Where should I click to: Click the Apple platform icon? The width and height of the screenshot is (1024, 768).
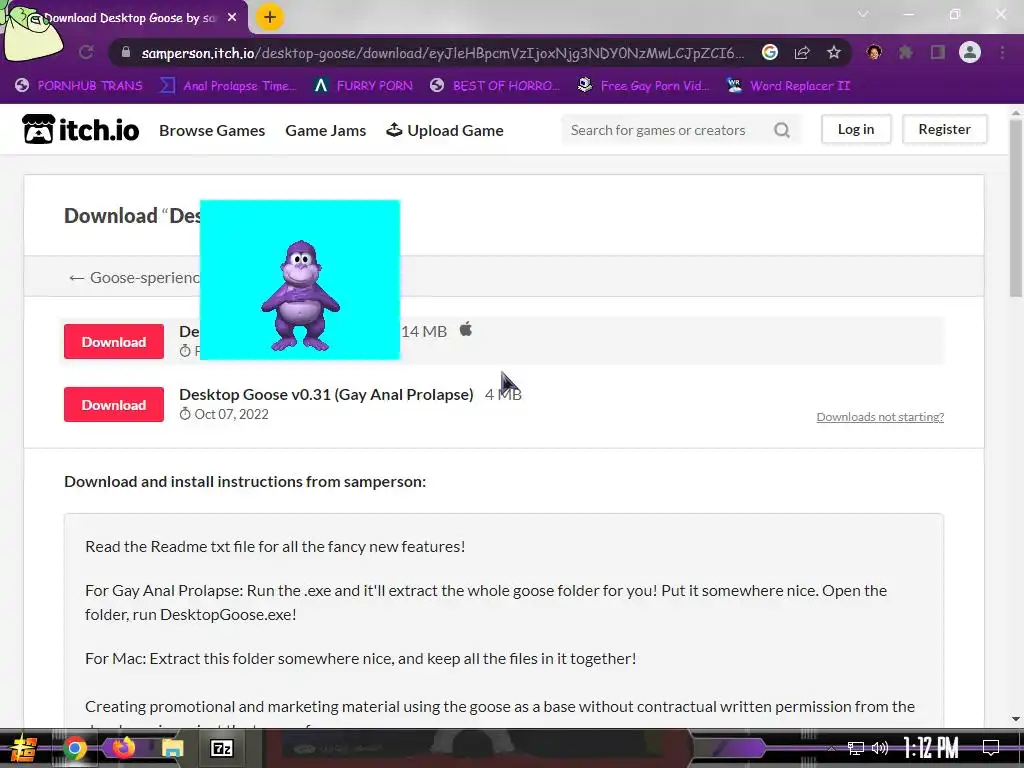point(466,330)
